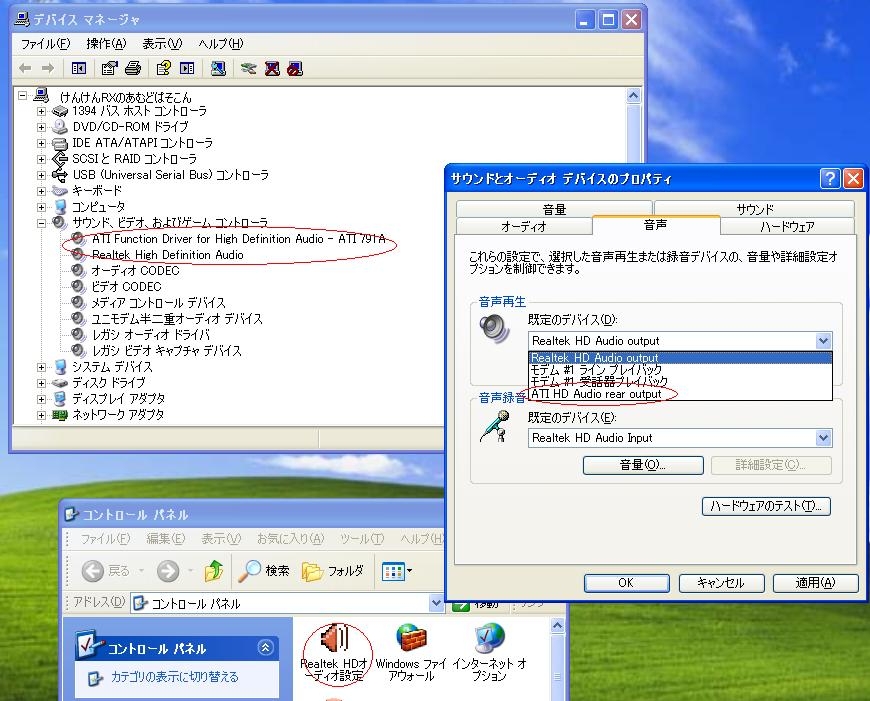Click the ハードウェアのテスト(T)... button

coord(766,506)
